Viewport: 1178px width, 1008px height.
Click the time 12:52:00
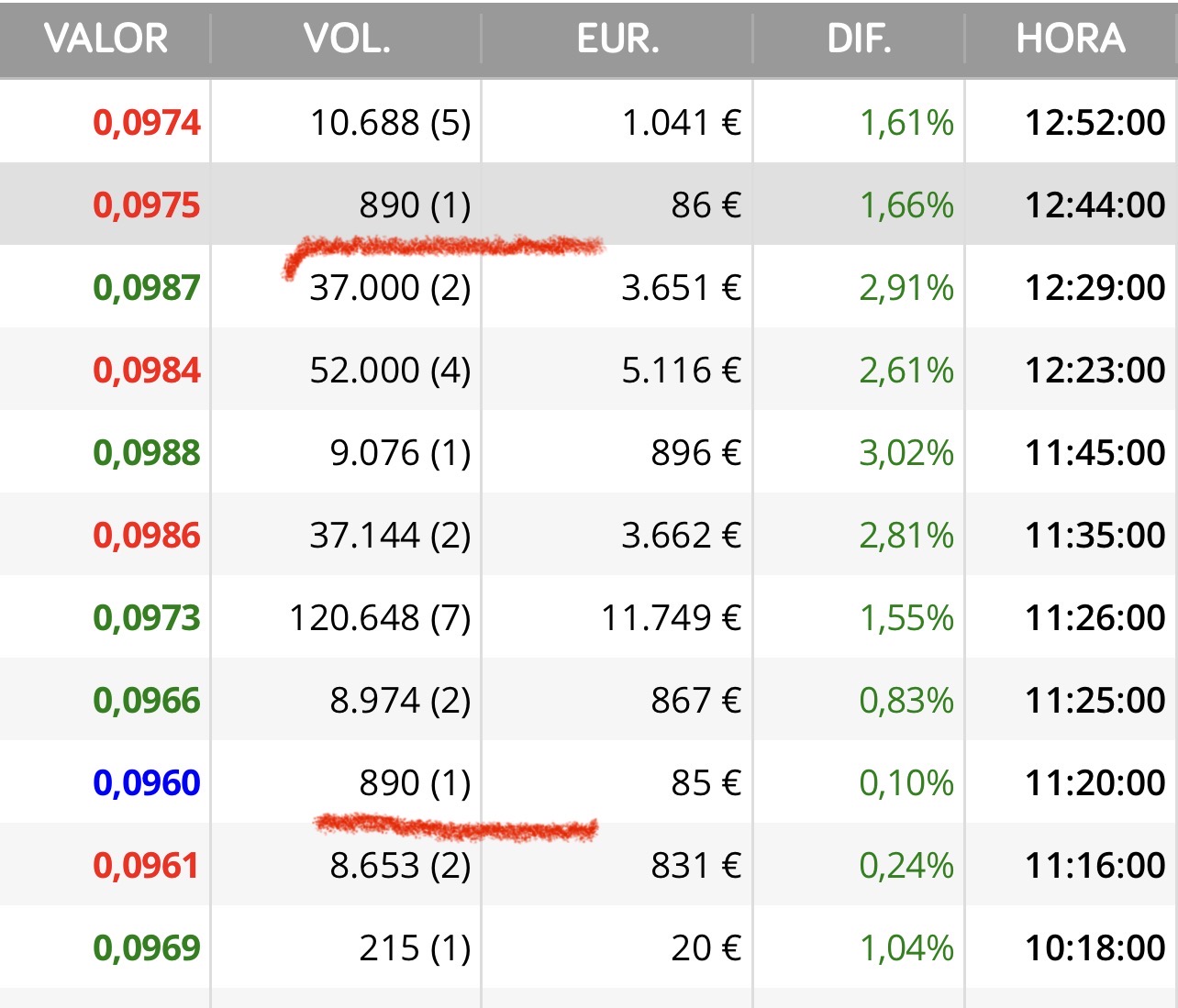(x=1095, y=123)
